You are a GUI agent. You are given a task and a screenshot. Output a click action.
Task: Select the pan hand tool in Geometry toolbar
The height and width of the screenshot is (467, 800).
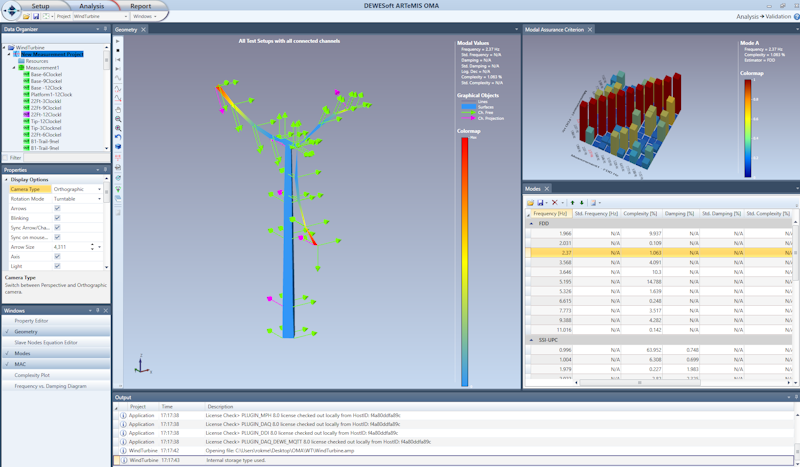point(118,109)
